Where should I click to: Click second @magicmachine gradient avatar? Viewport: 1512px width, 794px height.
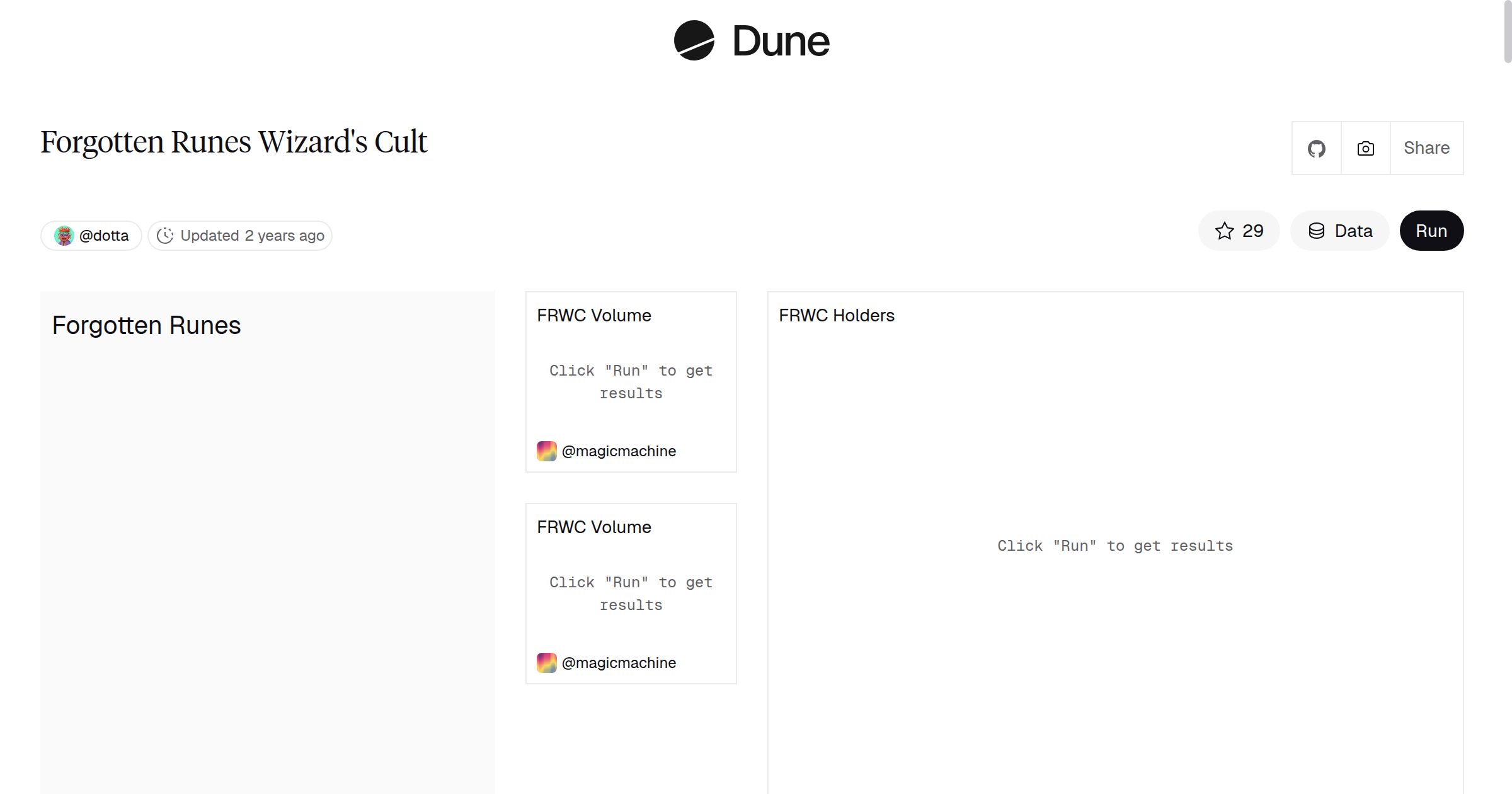click(x=546, y=663)
